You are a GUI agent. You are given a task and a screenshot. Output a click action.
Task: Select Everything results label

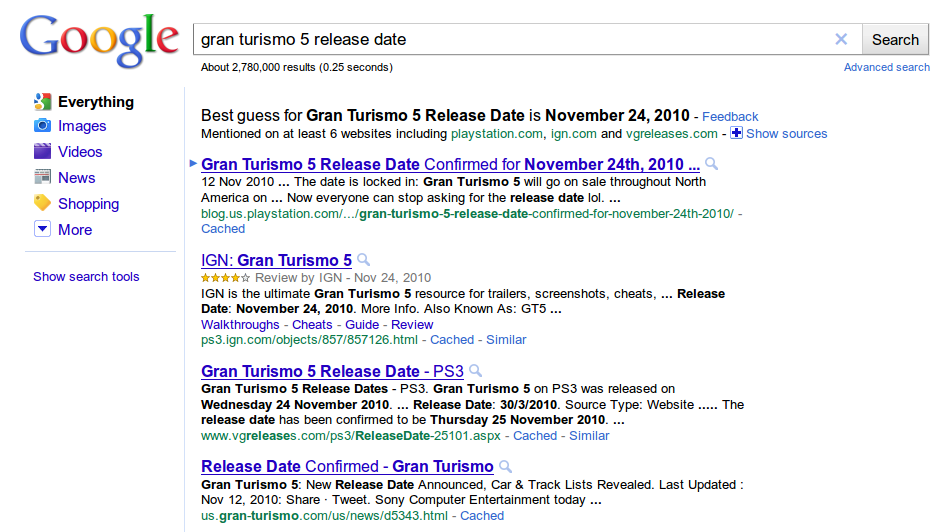pos(96,102)
